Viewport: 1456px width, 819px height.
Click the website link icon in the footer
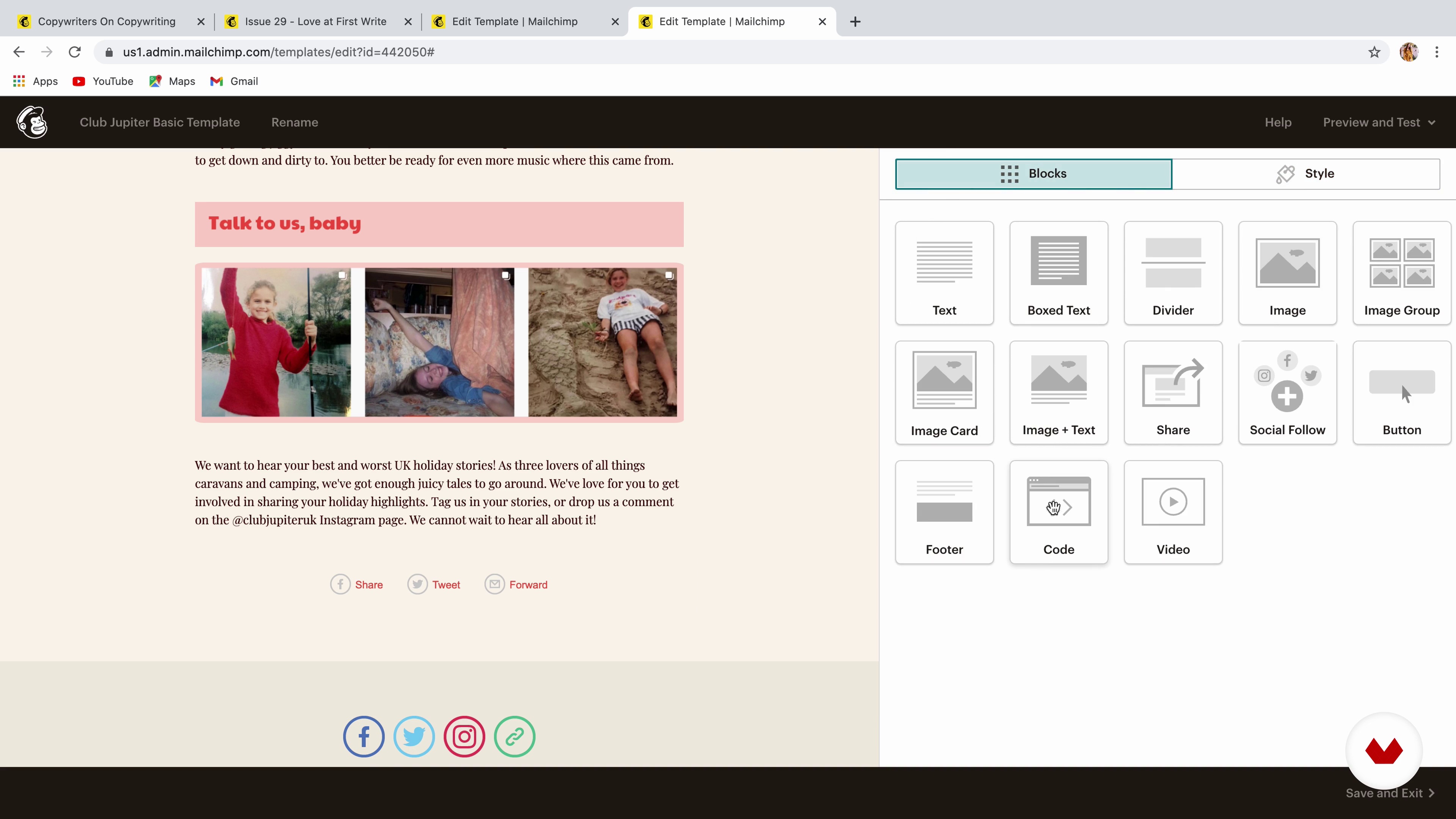(x=515, y=736)
